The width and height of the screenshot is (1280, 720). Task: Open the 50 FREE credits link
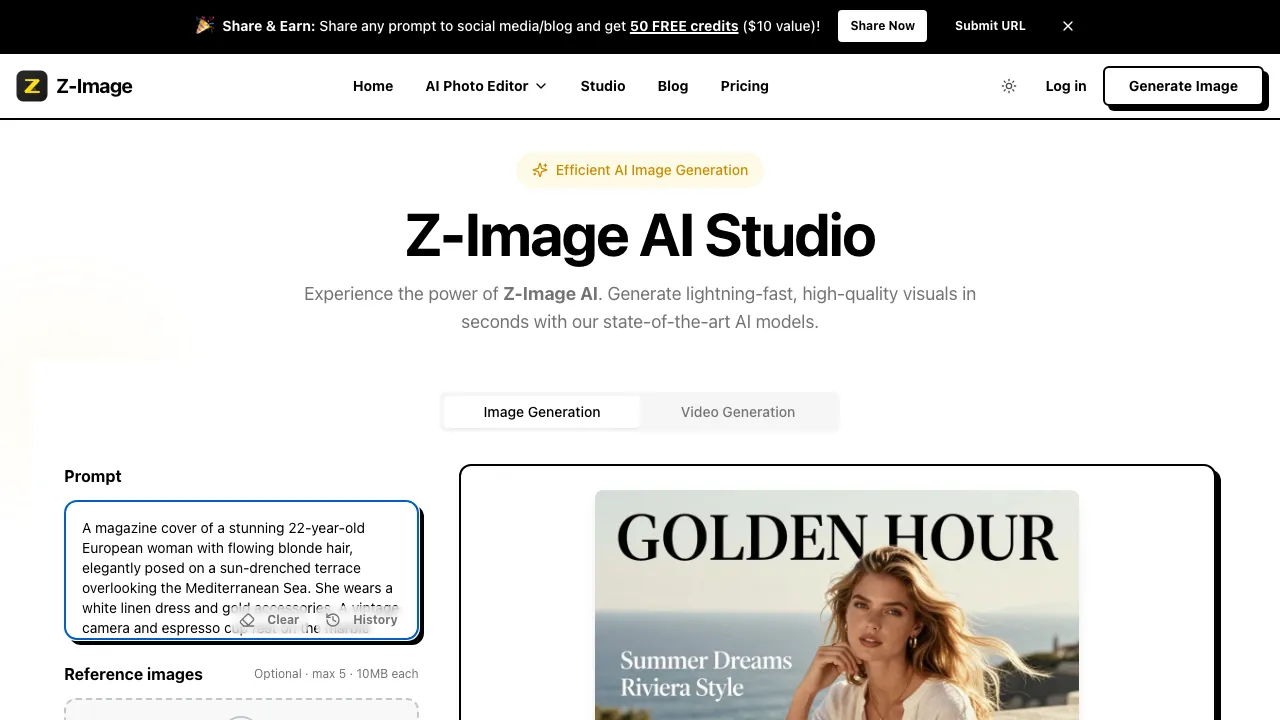pyautogui.click(x=684, y=26)
